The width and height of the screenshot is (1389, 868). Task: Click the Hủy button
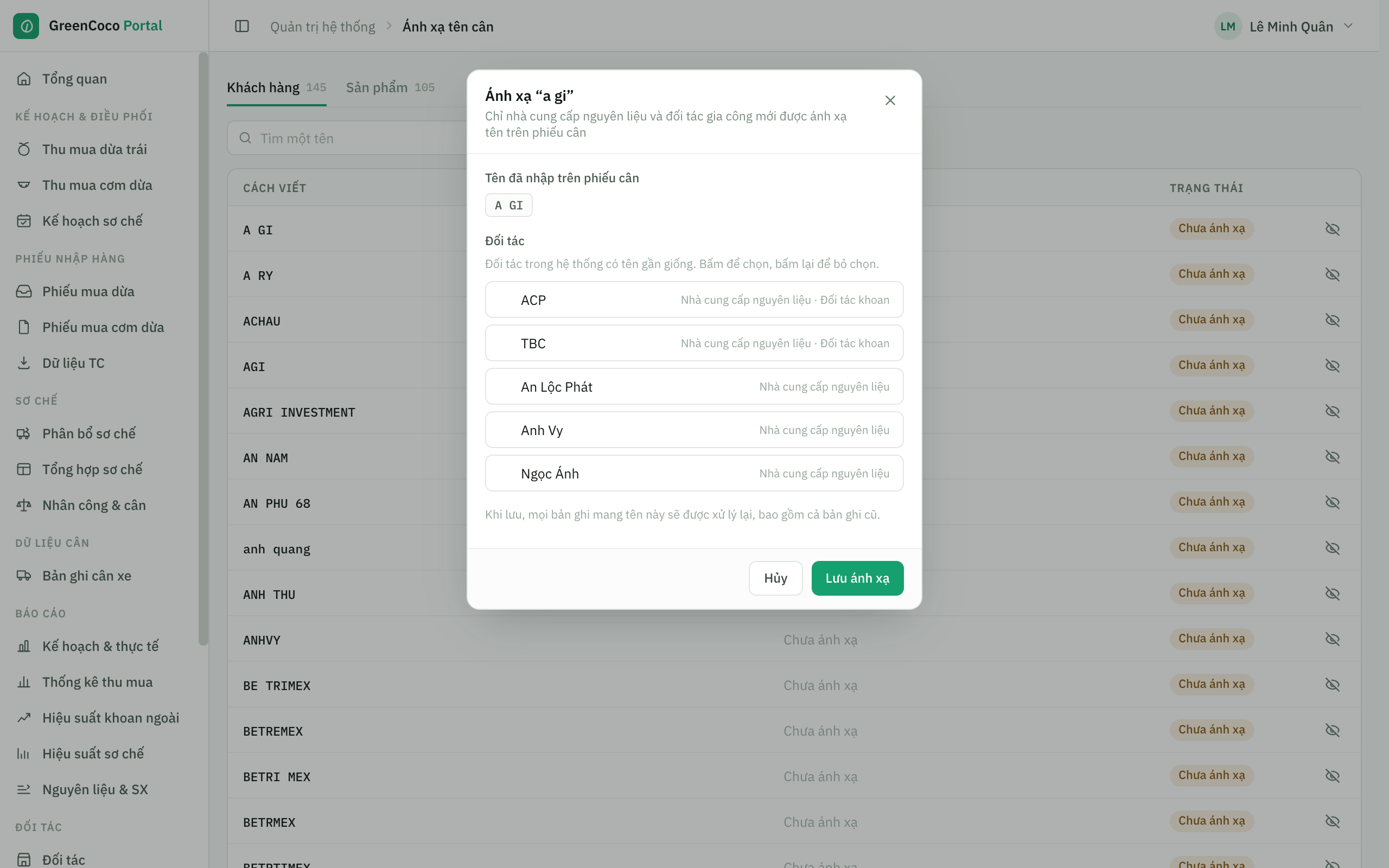coord(775,578)
